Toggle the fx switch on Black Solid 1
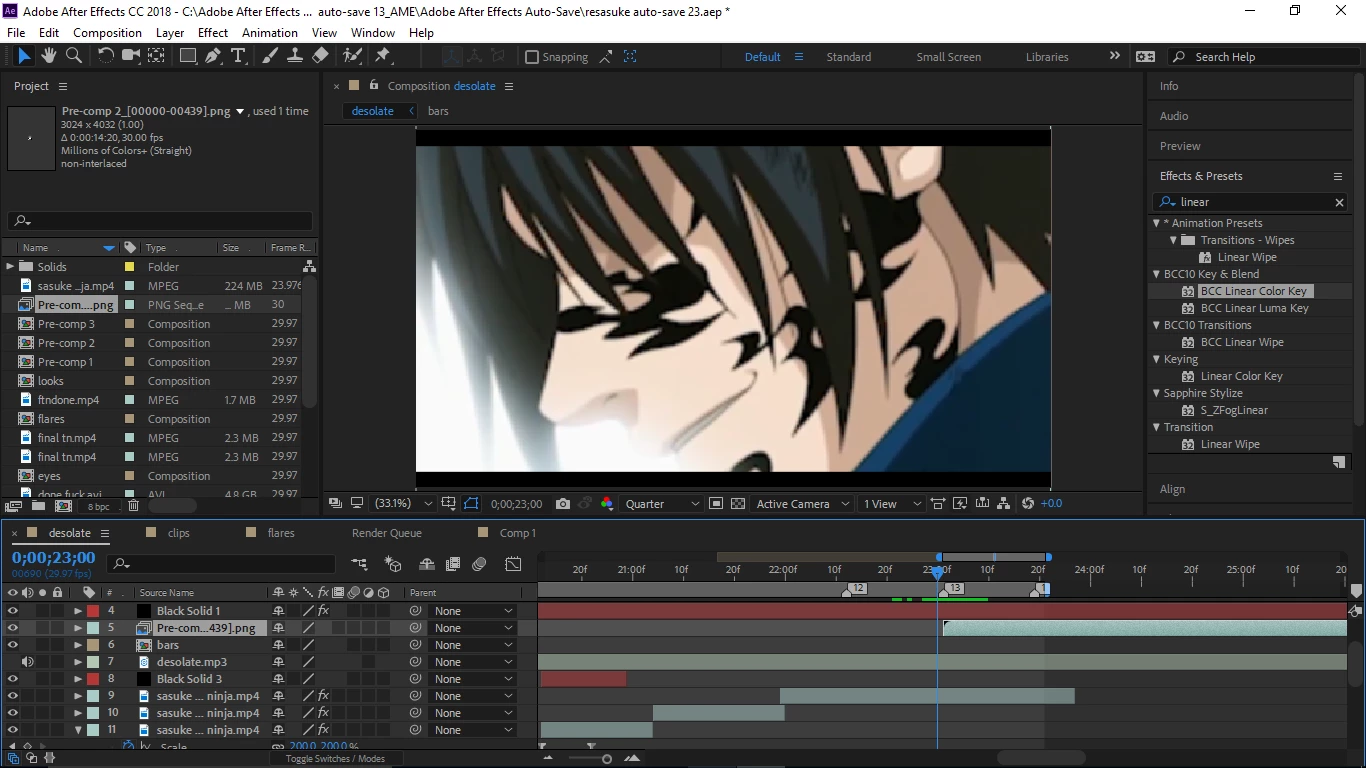Image resolution: width=1366 pixels, height=768 pixels. click(323, 611)
